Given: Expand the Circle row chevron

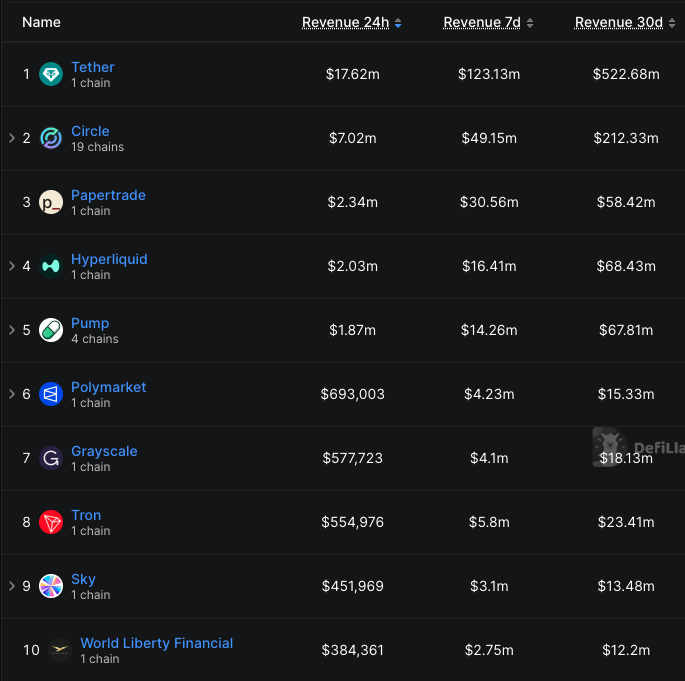Looking at the screenshot, I should click(x=12, y=138).
